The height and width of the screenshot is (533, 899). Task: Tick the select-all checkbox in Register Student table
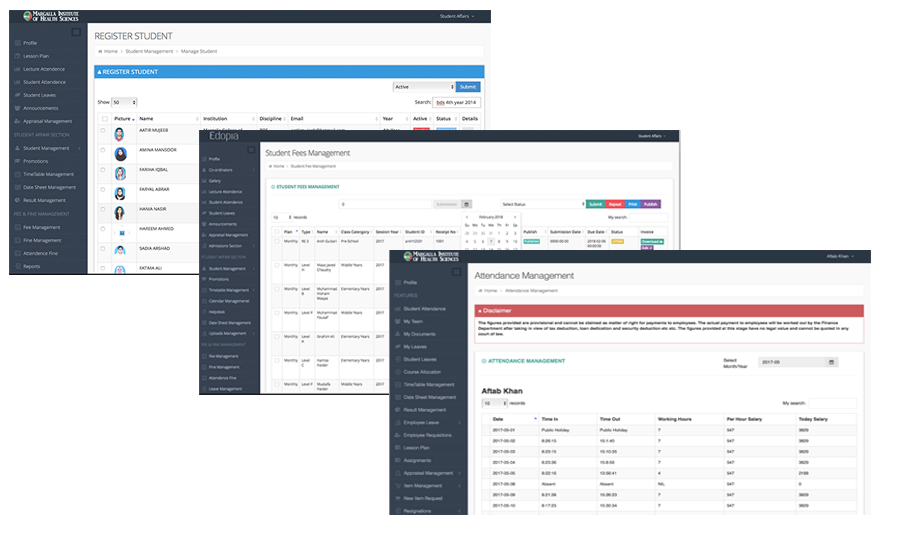[x=104, y=118]
